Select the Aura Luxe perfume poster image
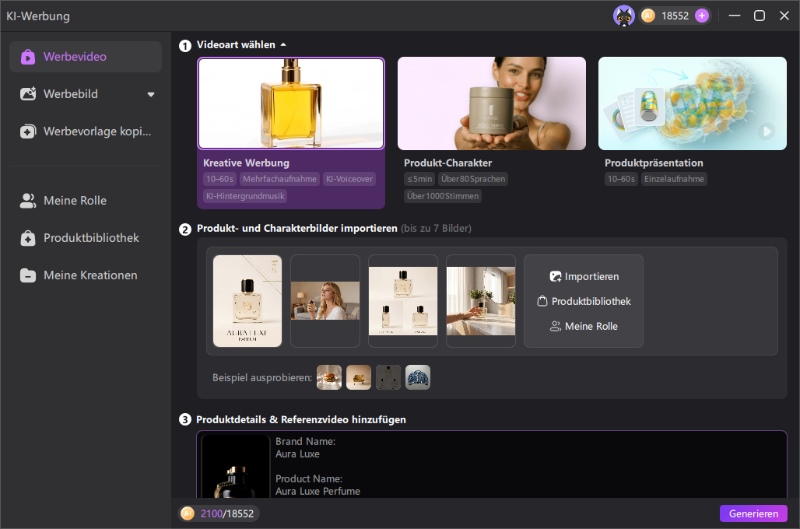This screenshot has width=800, height=529. pyautogui.click(x=247, y=301)
